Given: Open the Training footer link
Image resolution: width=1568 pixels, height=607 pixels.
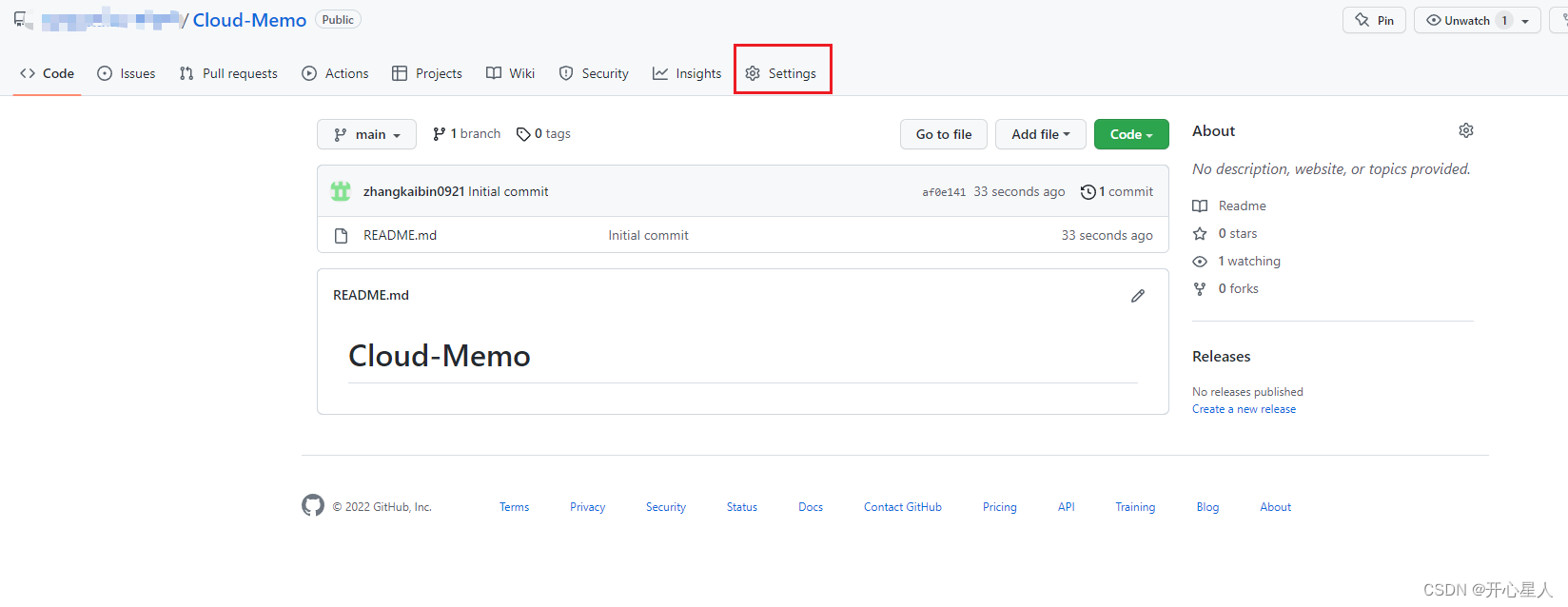Looking at the screenshot, I should pos(1136,507).
